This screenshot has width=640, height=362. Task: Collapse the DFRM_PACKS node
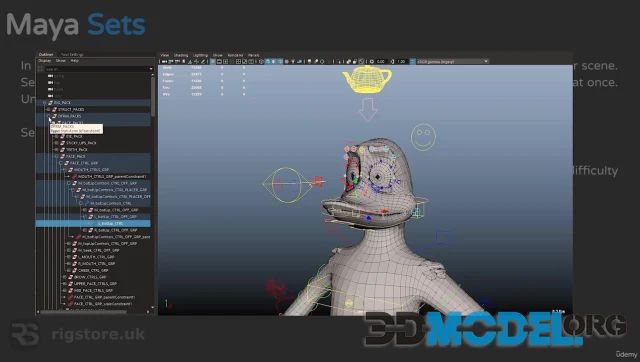(x=49, y=116)
